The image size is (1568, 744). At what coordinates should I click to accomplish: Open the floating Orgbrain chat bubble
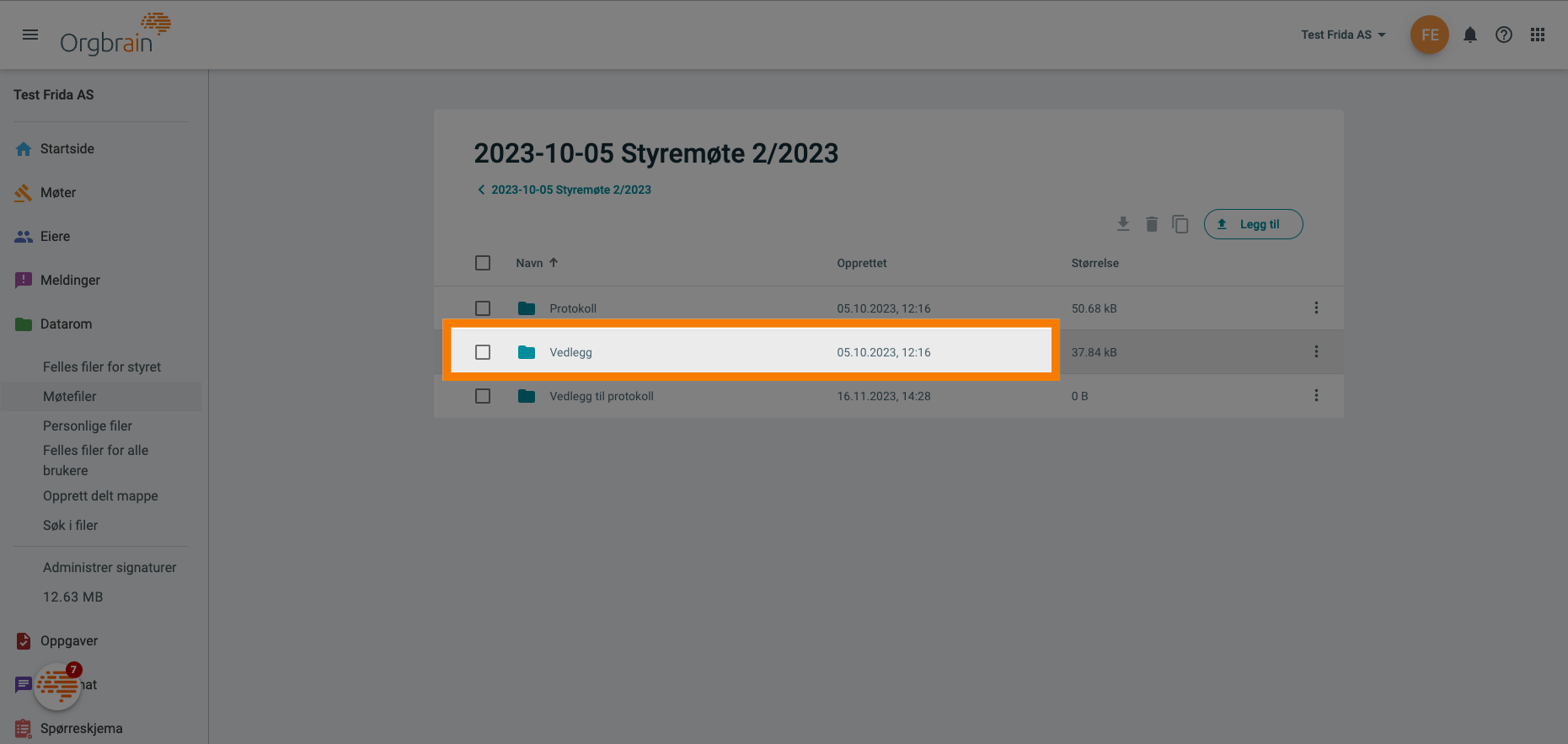point(58,686)
